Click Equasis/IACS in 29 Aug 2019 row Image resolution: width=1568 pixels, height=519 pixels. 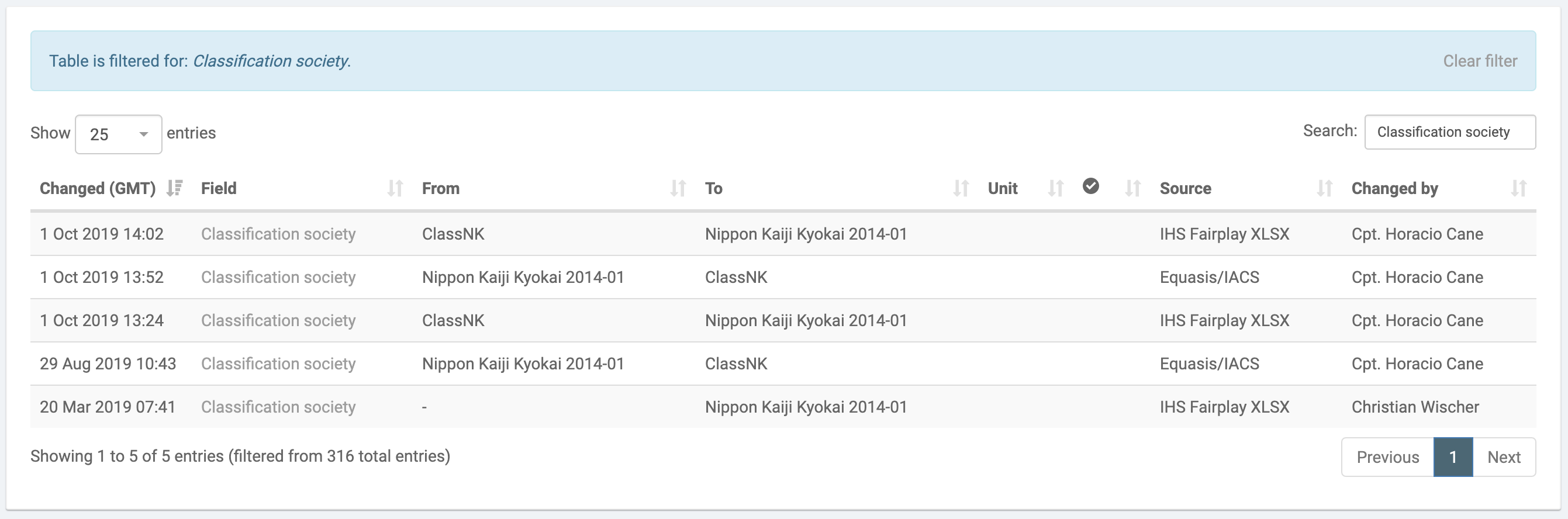click(1209, 364)
